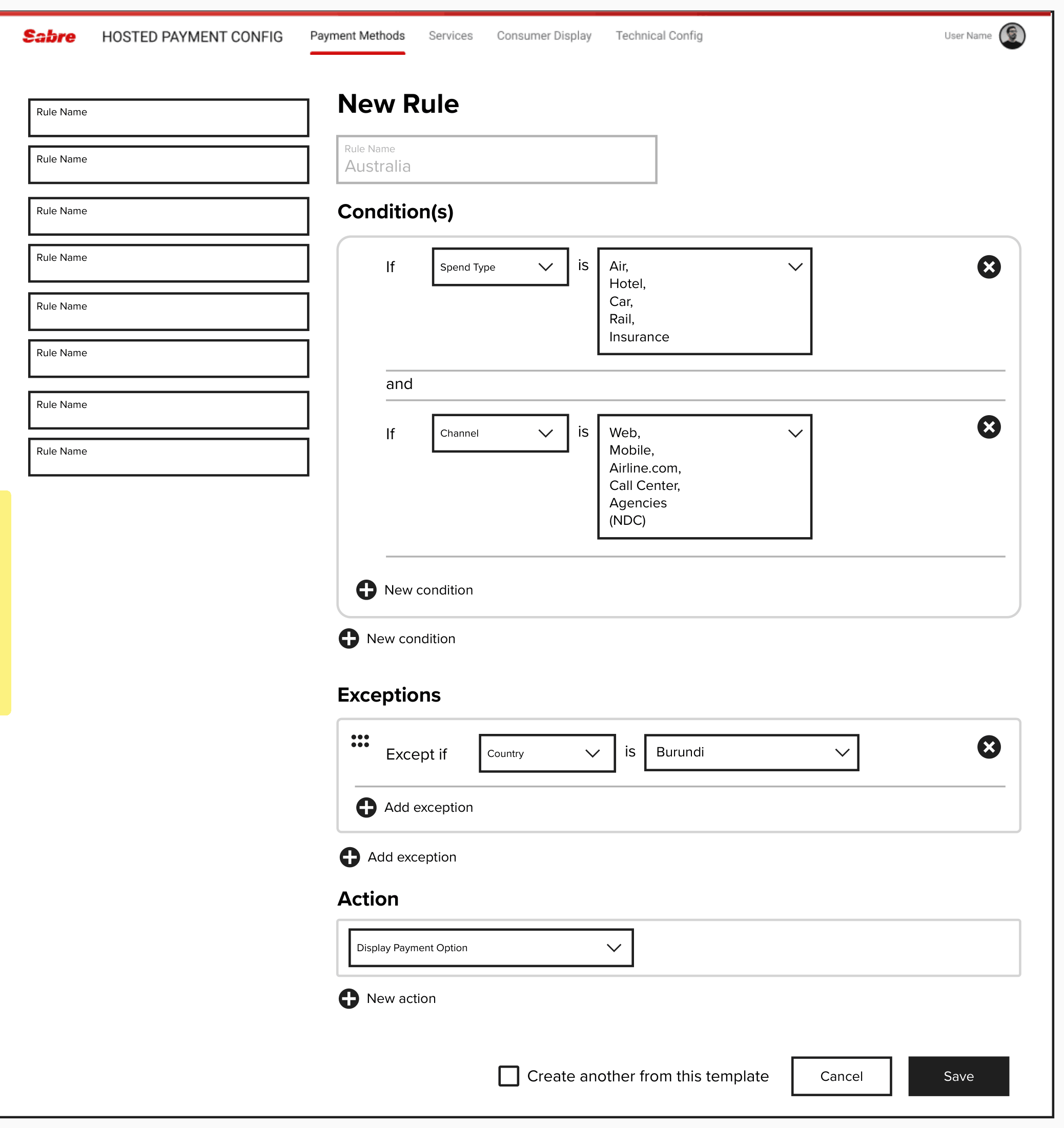Click the Save button
Image resolution: width=1064 pixels, height=1128 pixels.
pyautogui.click(x=958, y=1076)
